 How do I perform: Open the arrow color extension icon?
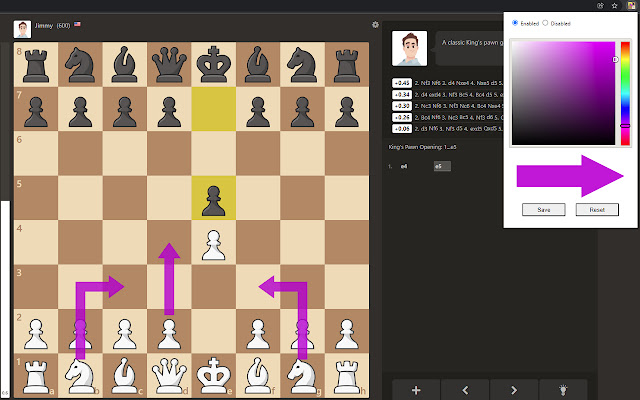coord(631,6)
